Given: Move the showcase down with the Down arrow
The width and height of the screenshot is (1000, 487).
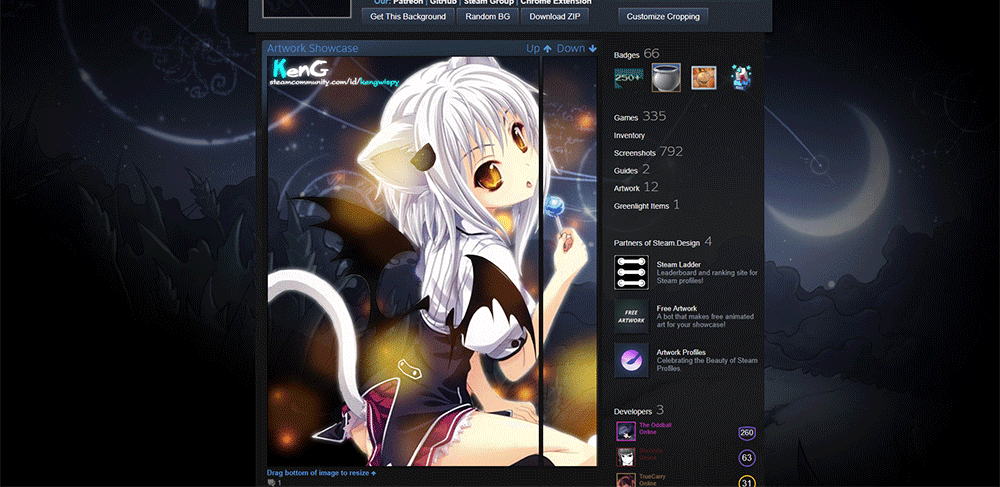Looking at the screenshot, I should [x=577, y=48].
